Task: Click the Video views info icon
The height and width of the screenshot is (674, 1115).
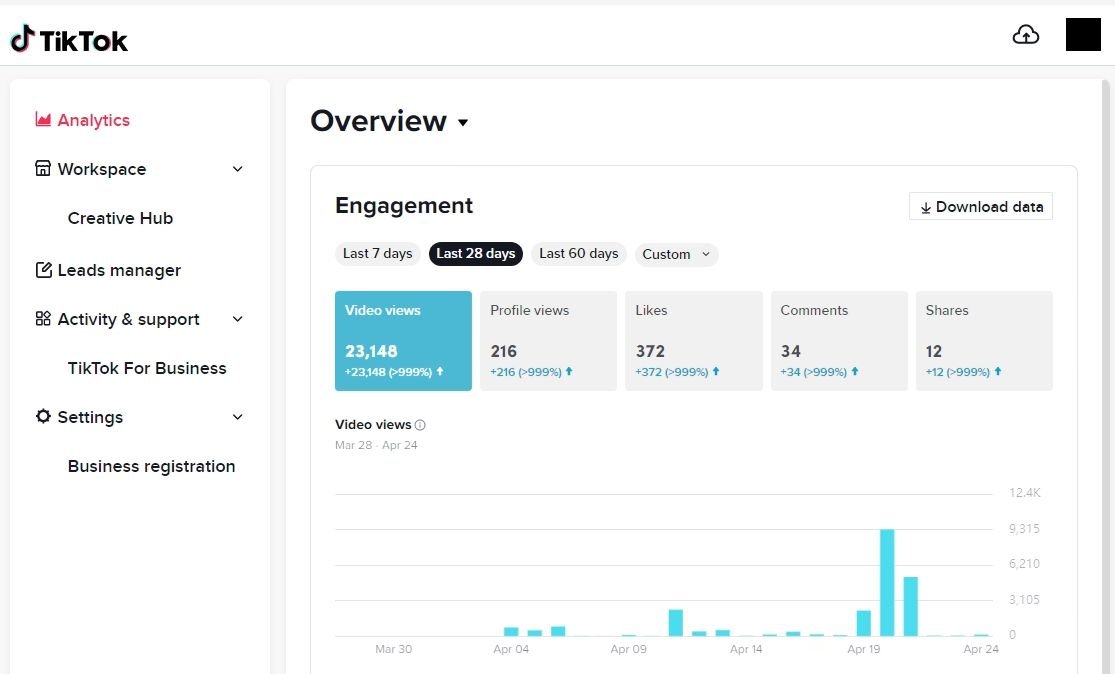Action: tap(420, 425)
